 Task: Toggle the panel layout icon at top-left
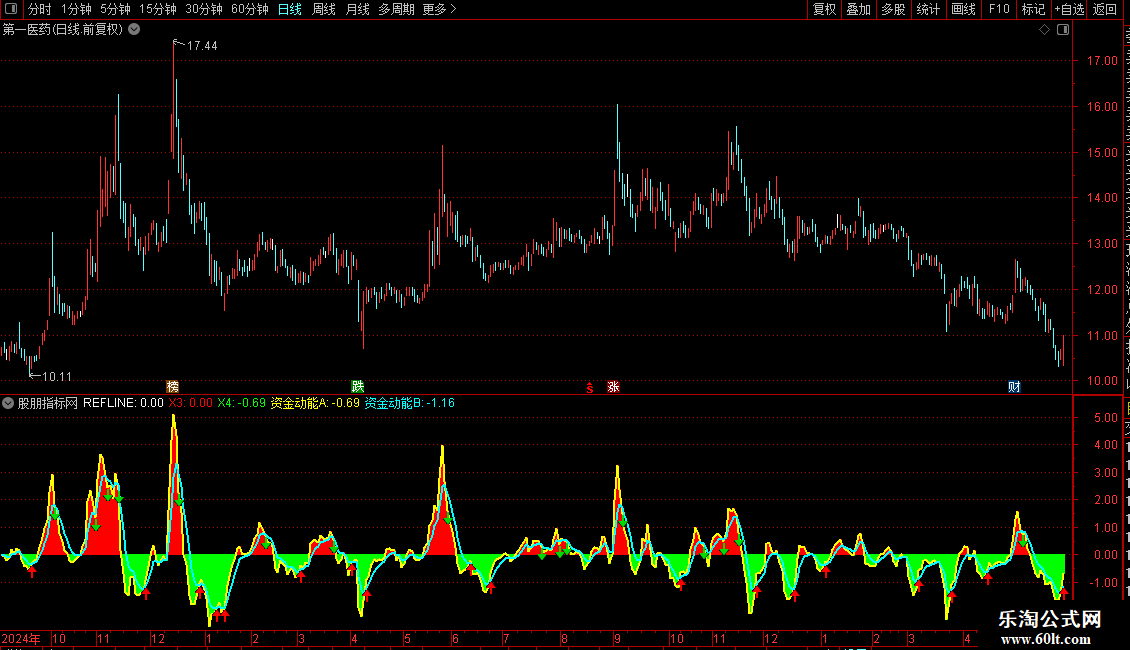tap(11, 9)
